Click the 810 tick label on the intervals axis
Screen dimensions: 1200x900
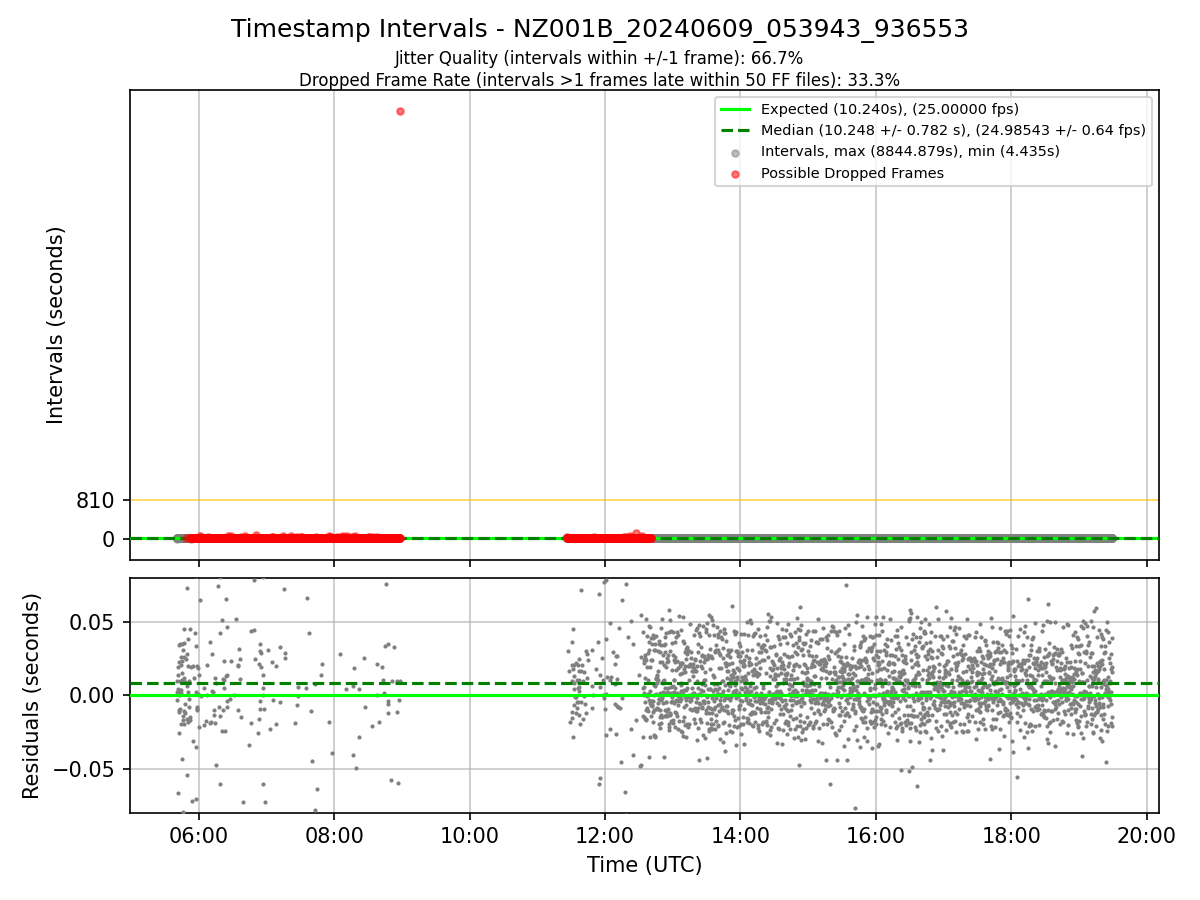point(96,500)
